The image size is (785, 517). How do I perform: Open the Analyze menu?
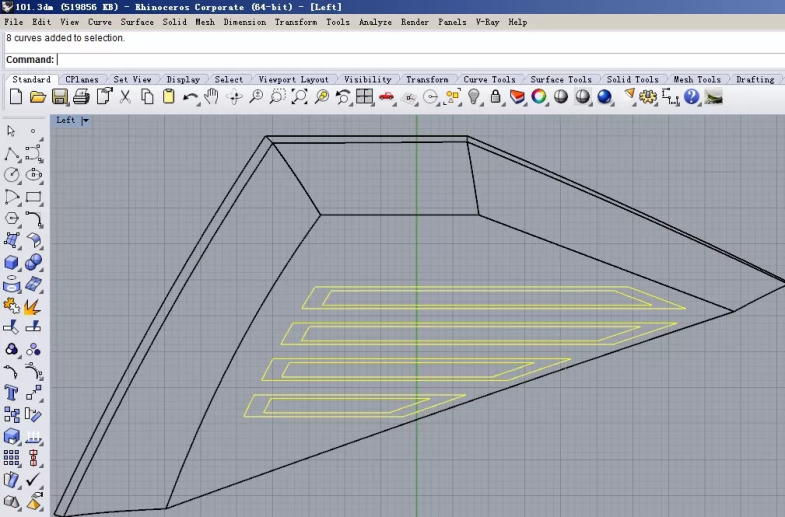tap(375, 22)
